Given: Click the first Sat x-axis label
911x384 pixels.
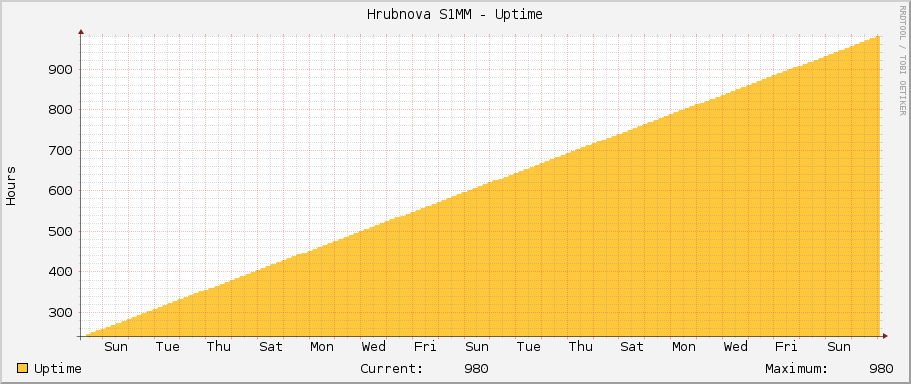Looking at the screenshot, I should point(271,347).
